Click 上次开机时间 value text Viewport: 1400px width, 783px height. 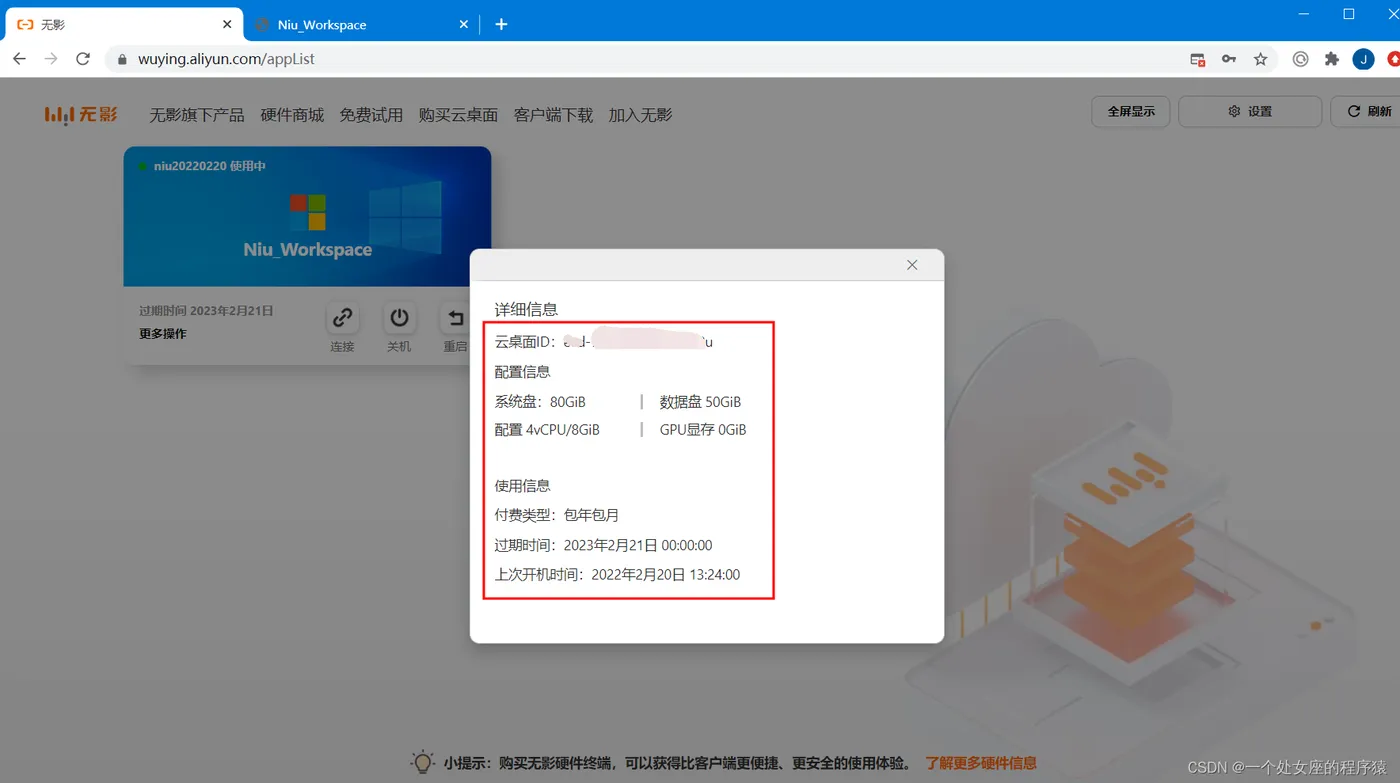[x=666, y=575]
